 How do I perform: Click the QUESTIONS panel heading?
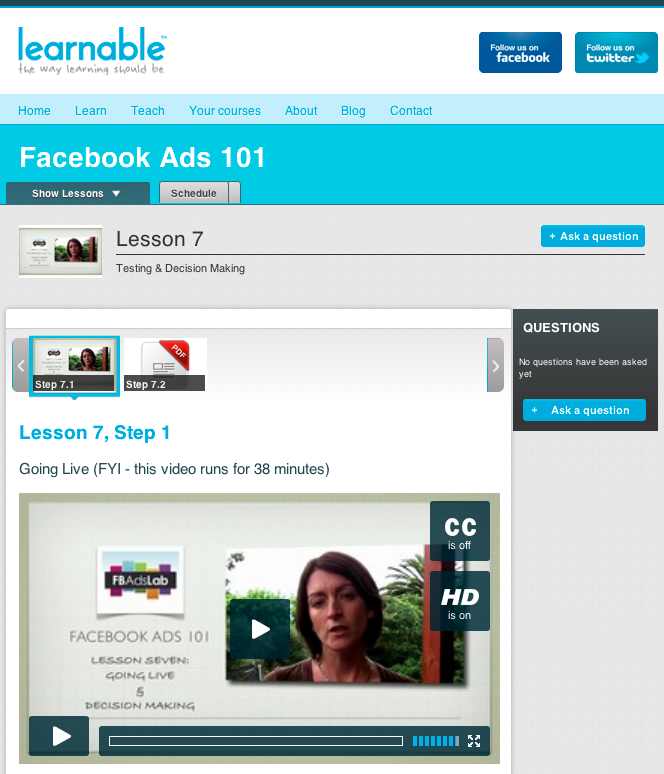561,328
